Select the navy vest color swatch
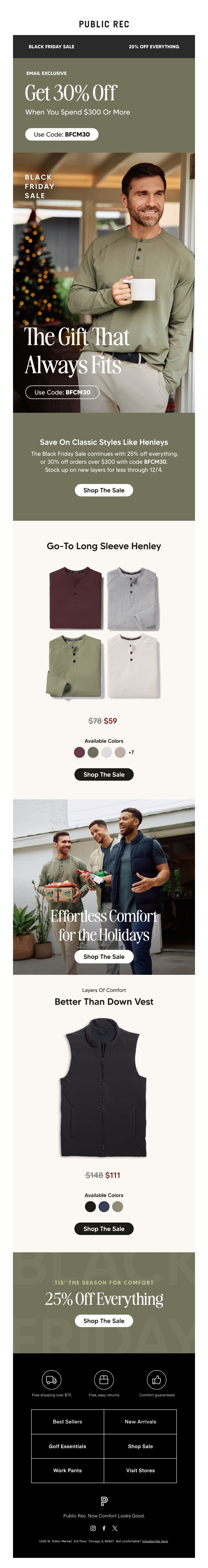The image size is (208, 1568). click(104, 1206)
